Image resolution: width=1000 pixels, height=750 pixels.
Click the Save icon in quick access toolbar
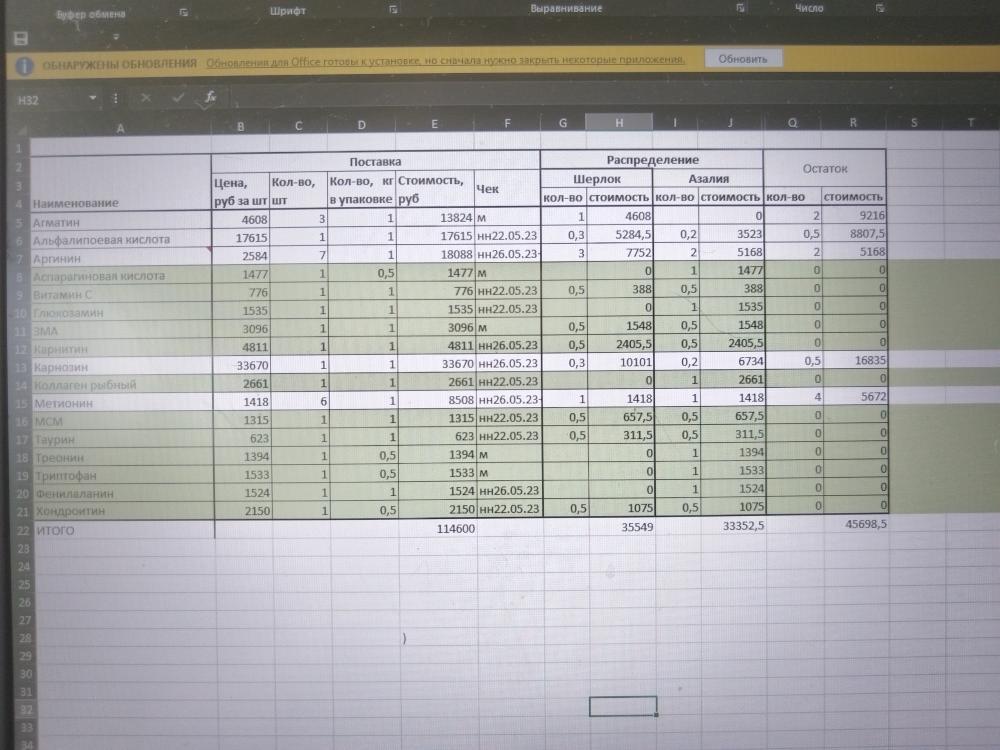click(x=20, y=38)
